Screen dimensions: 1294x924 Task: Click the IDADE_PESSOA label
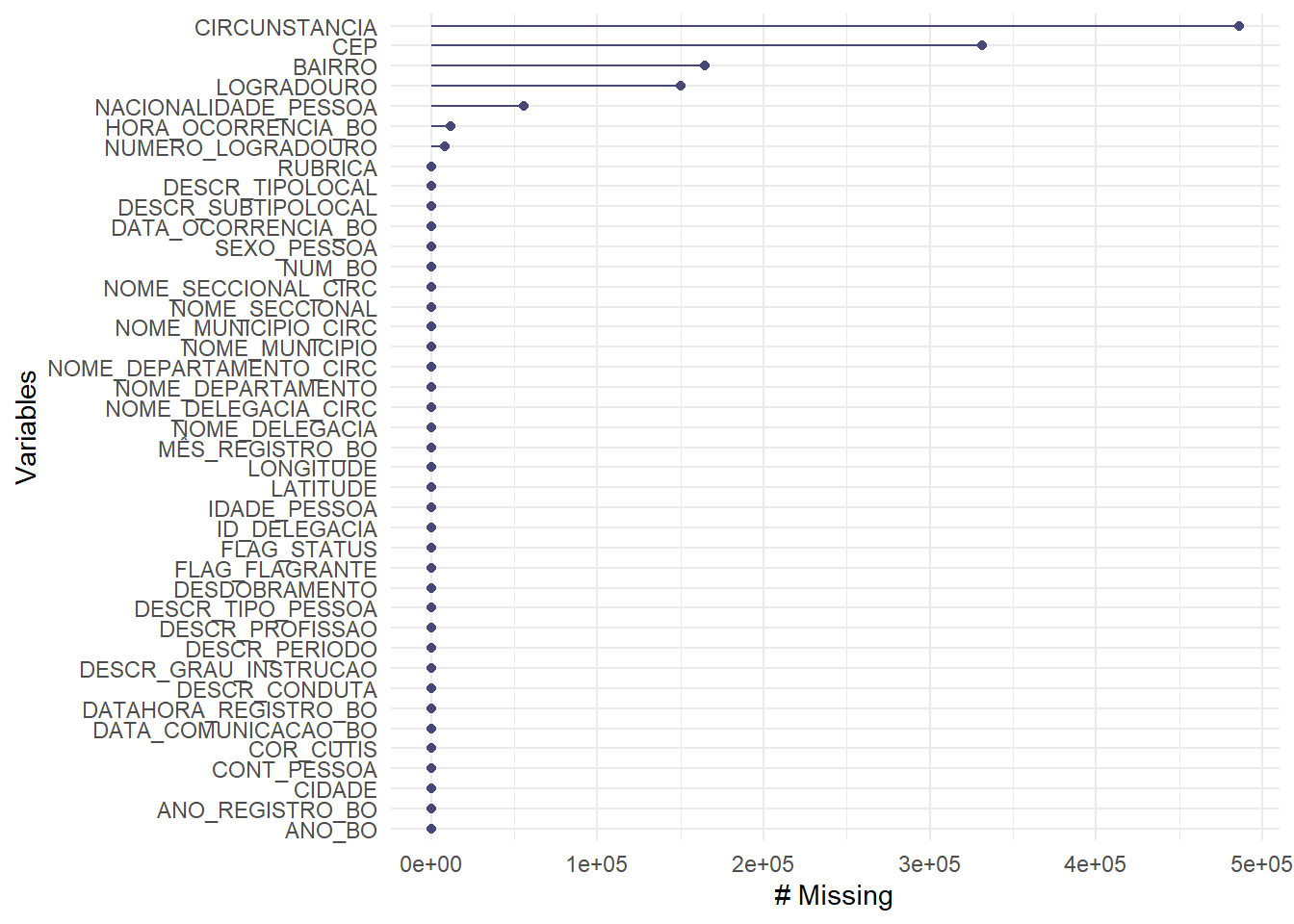293,509
